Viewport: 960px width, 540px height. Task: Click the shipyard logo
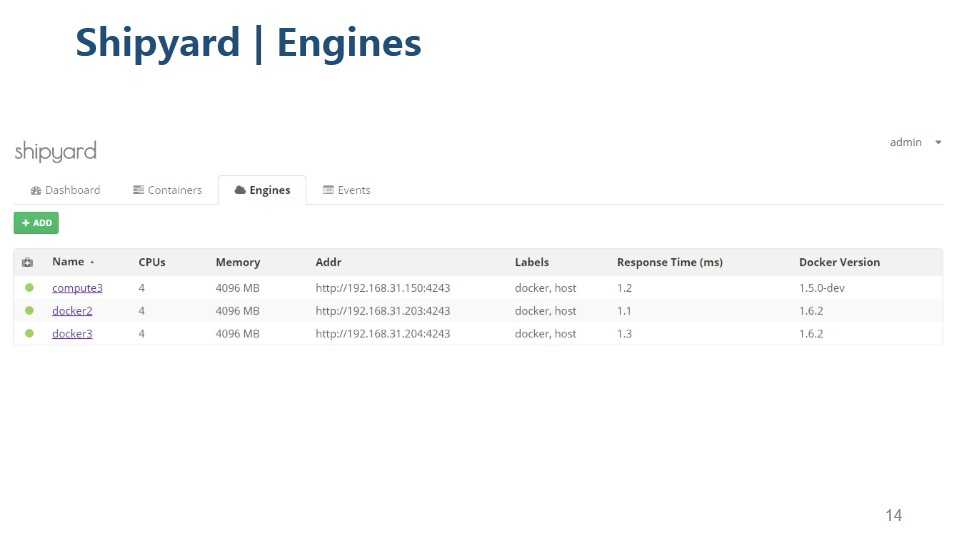[x=56, y=151]
